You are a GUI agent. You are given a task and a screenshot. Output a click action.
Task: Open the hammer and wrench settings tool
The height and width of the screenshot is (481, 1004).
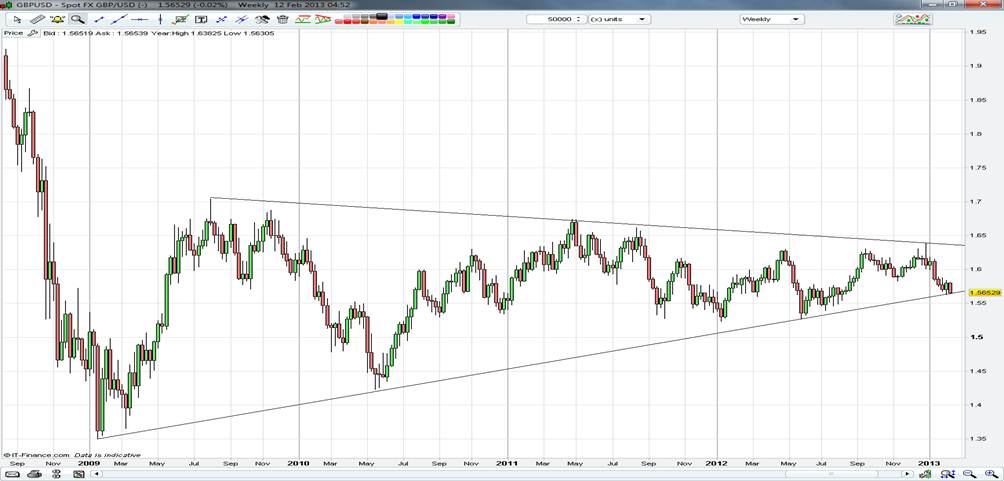coord(263,19)
